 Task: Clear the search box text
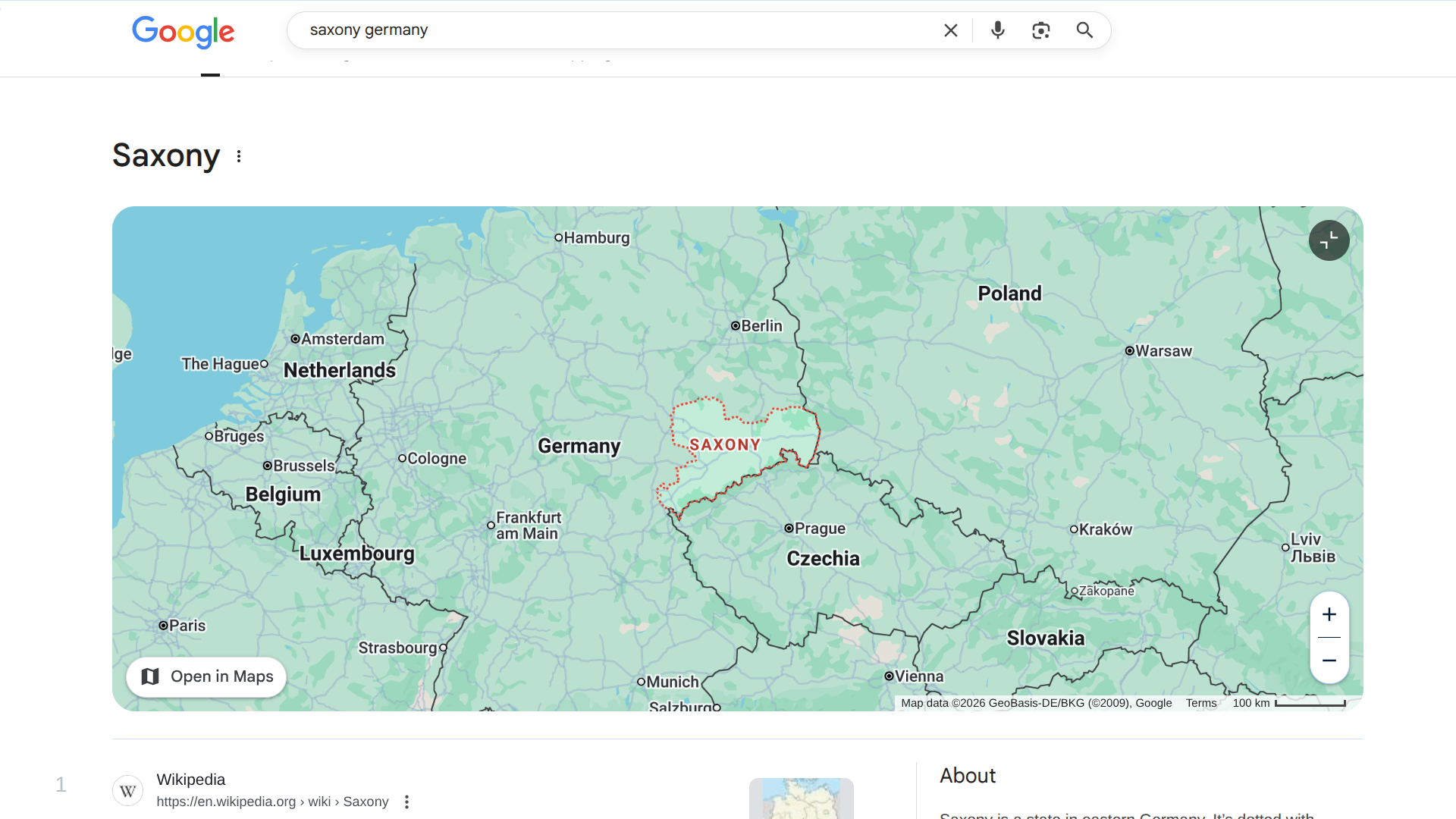click(950, 30)
